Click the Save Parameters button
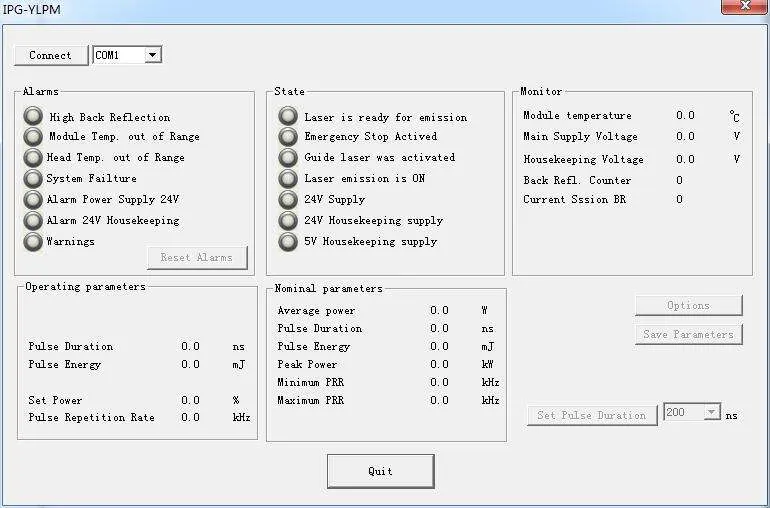Image resolution: width=770 pixels, height=508 pixels. click(688, 334)
